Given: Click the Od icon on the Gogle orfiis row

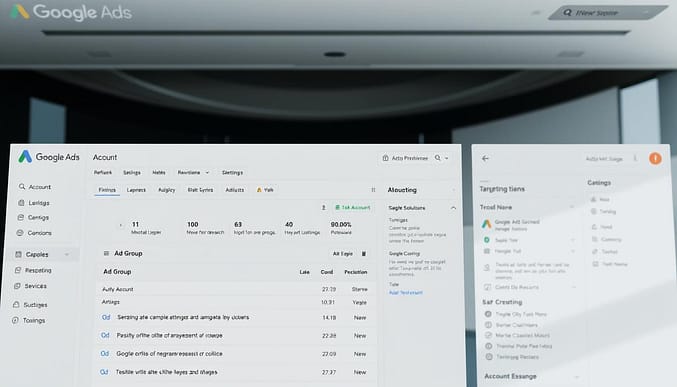Looking at the screenshot, I should 105,354.
